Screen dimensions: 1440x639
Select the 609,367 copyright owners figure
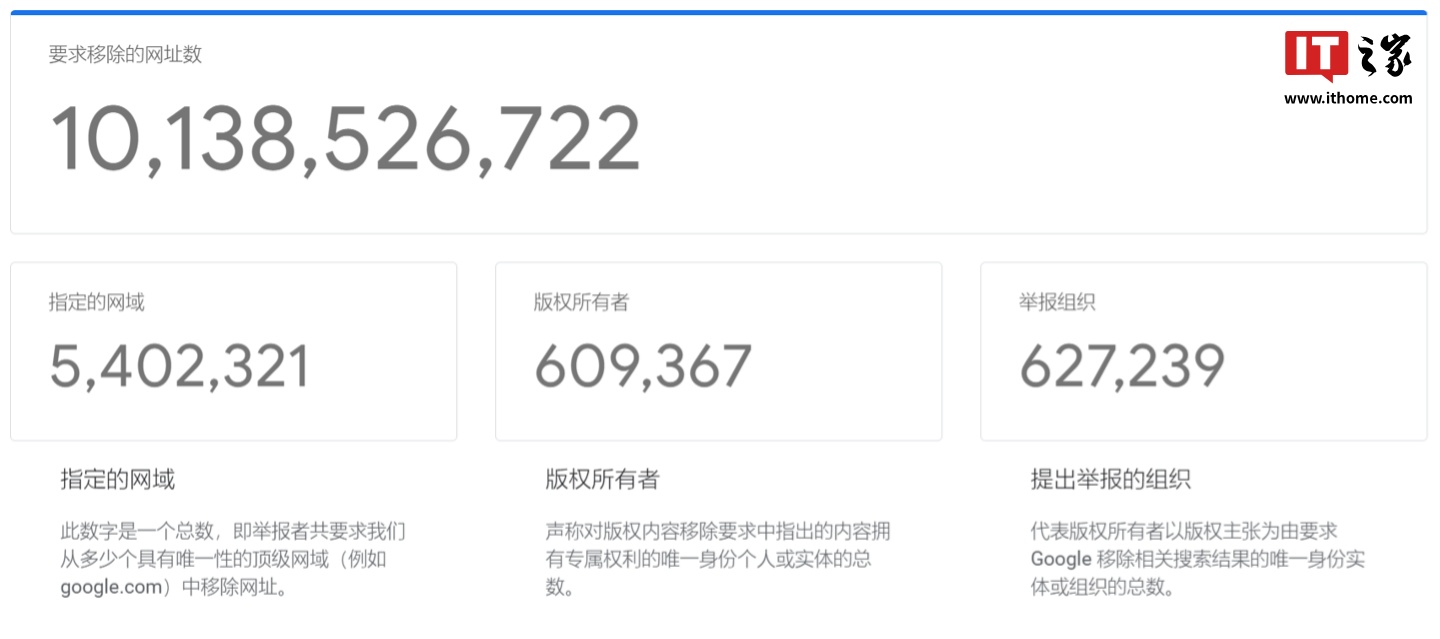(x=642, y=367)
